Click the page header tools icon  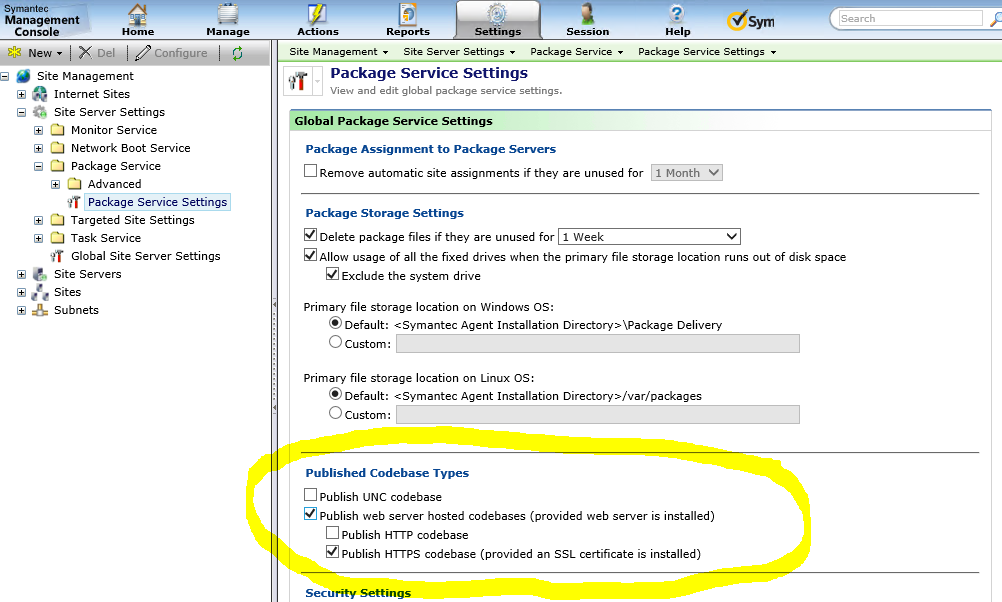[298, 81]
